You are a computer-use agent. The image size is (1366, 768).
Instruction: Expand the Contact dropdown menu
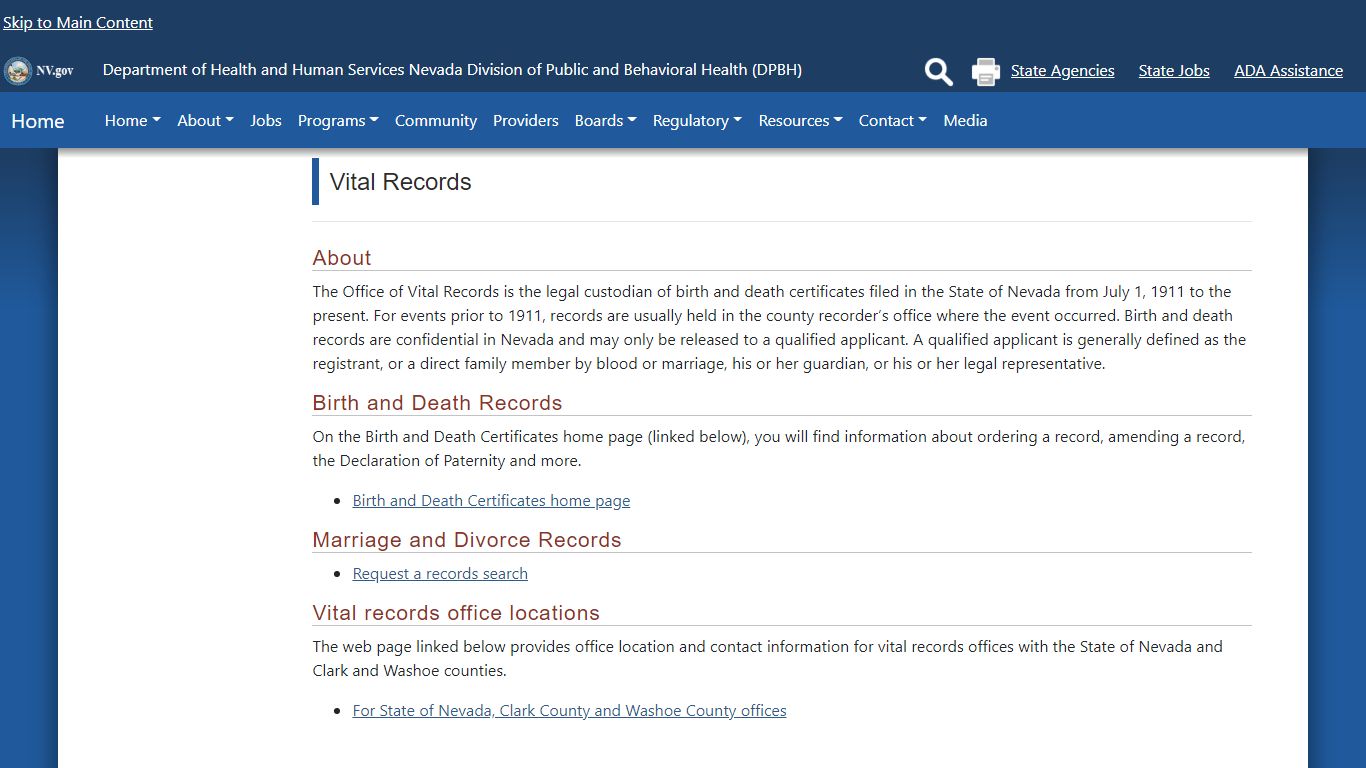tap(893, 120)
